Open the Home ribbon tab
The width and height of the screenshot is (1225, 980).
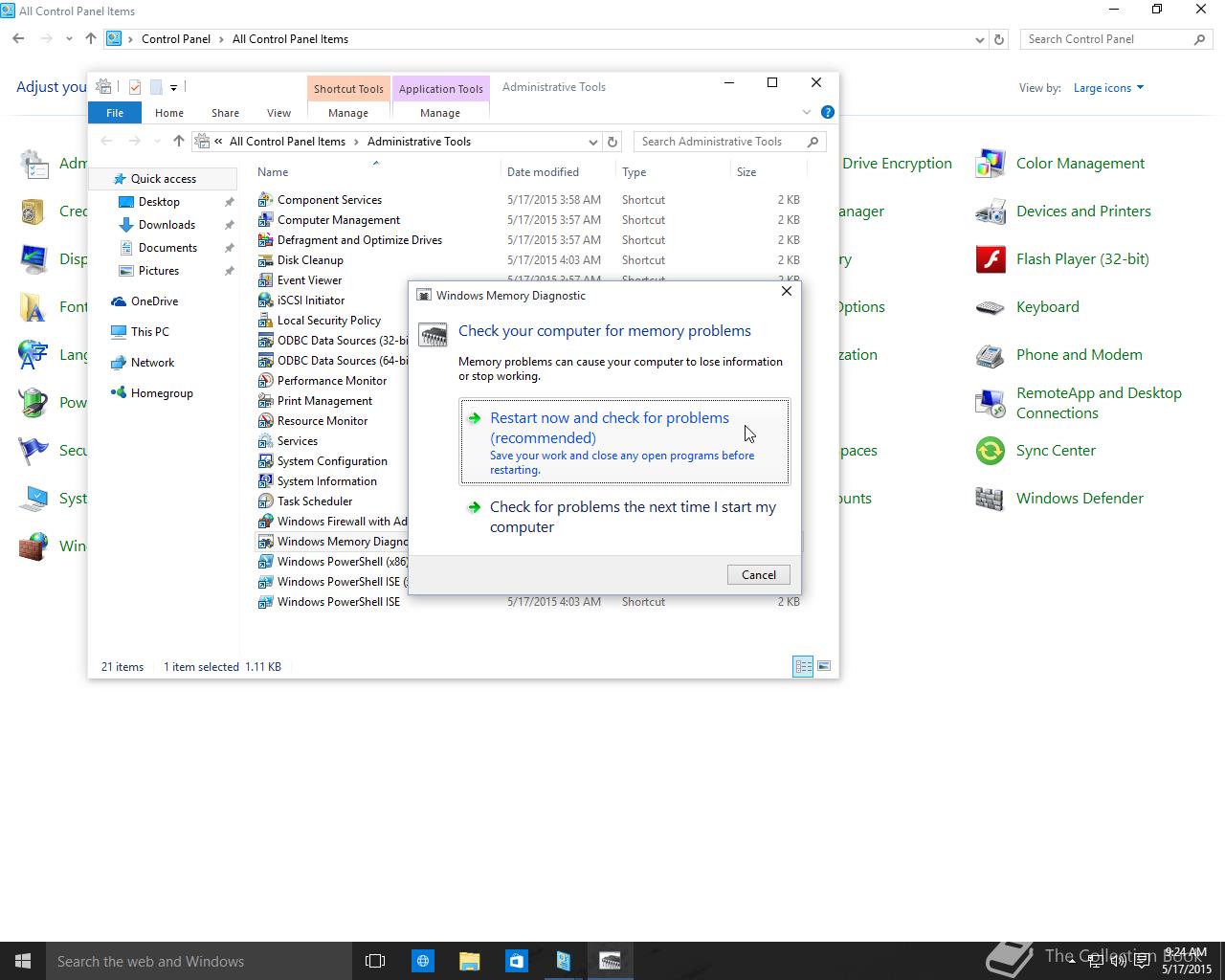point(169,113)
